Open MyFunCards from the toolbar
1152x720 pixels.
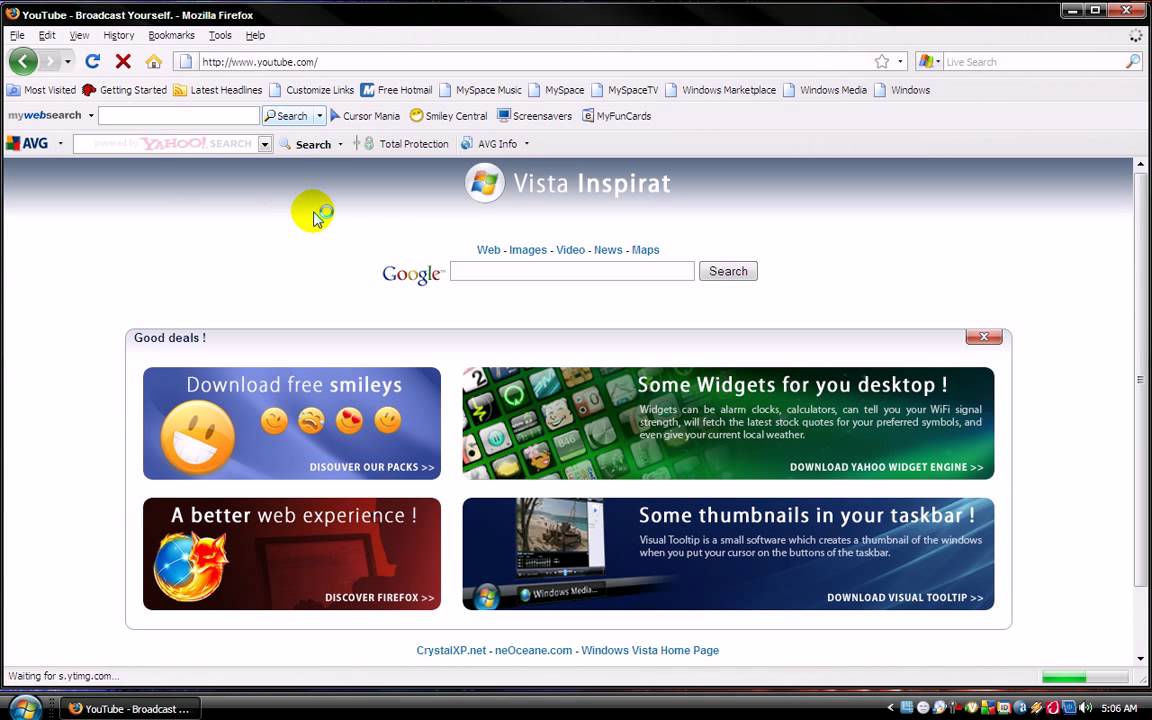(616, 115)
